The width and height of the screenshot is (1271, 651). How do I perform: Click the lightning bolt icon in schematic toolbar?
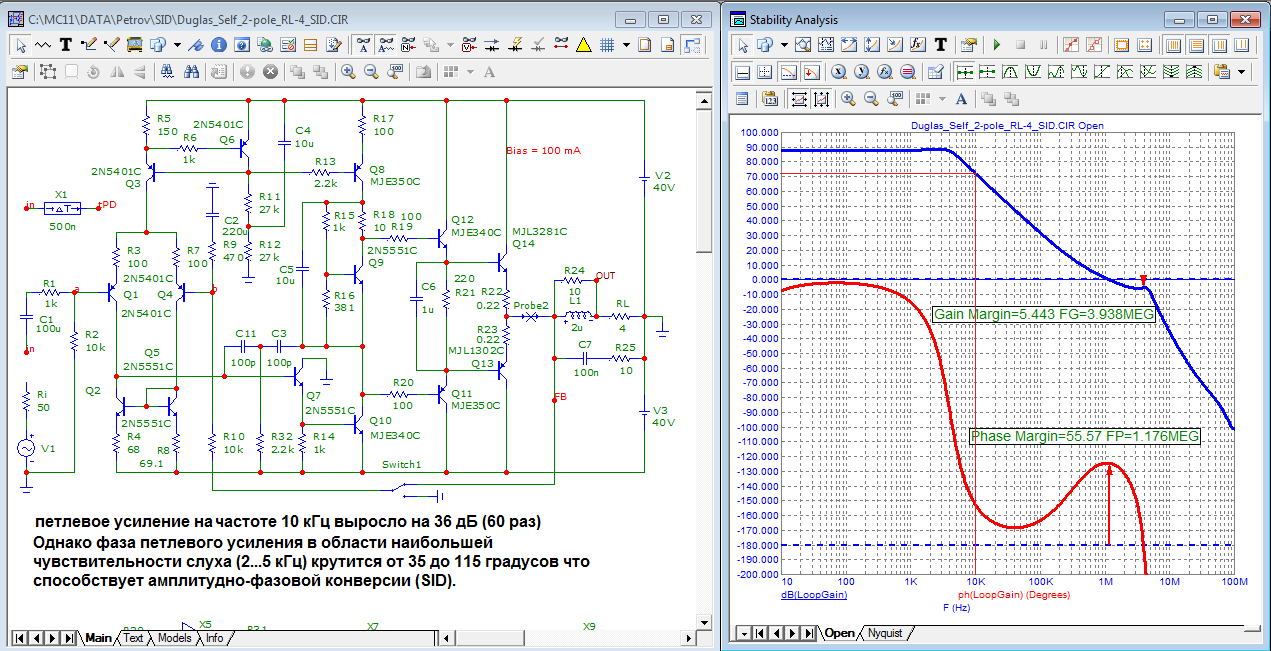coord(517,45)
